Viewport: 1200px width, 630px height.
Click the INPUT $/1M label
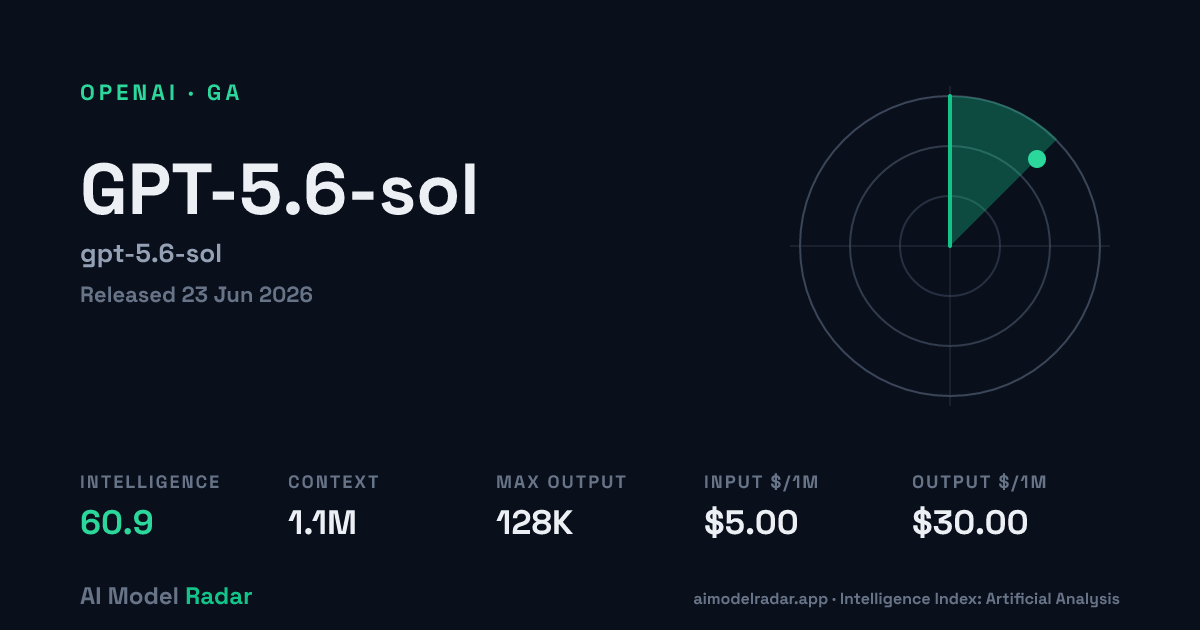(761, 482)
